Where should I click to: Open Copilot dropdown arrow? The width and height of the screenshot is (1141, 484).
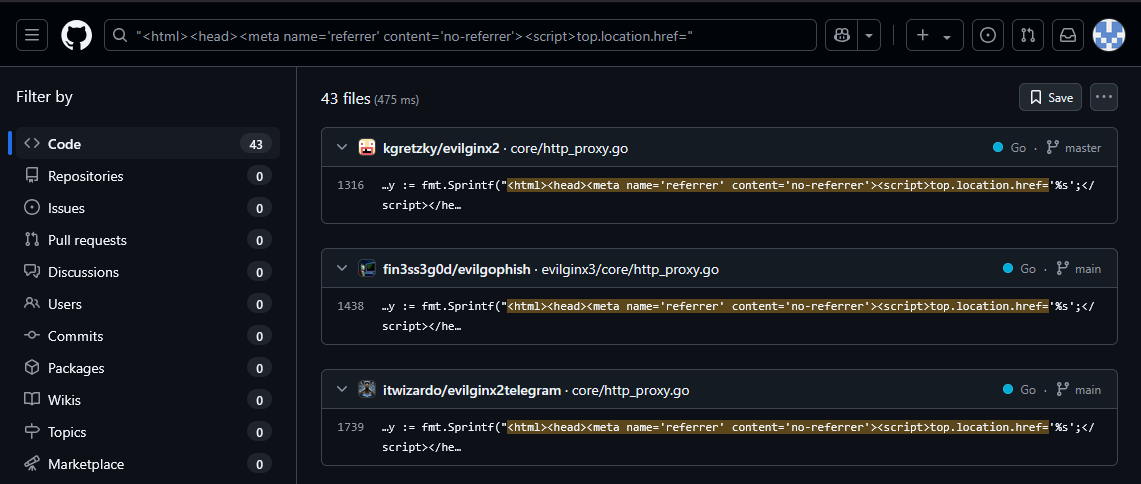[869, 35]
